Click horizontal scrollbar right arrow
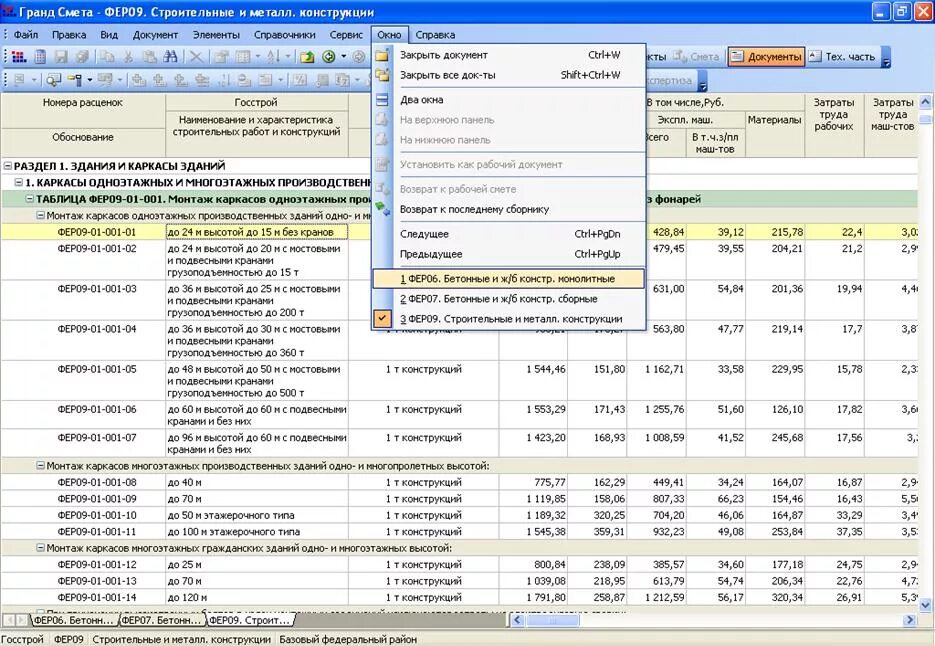935x646 pixels. coord(910,620)
